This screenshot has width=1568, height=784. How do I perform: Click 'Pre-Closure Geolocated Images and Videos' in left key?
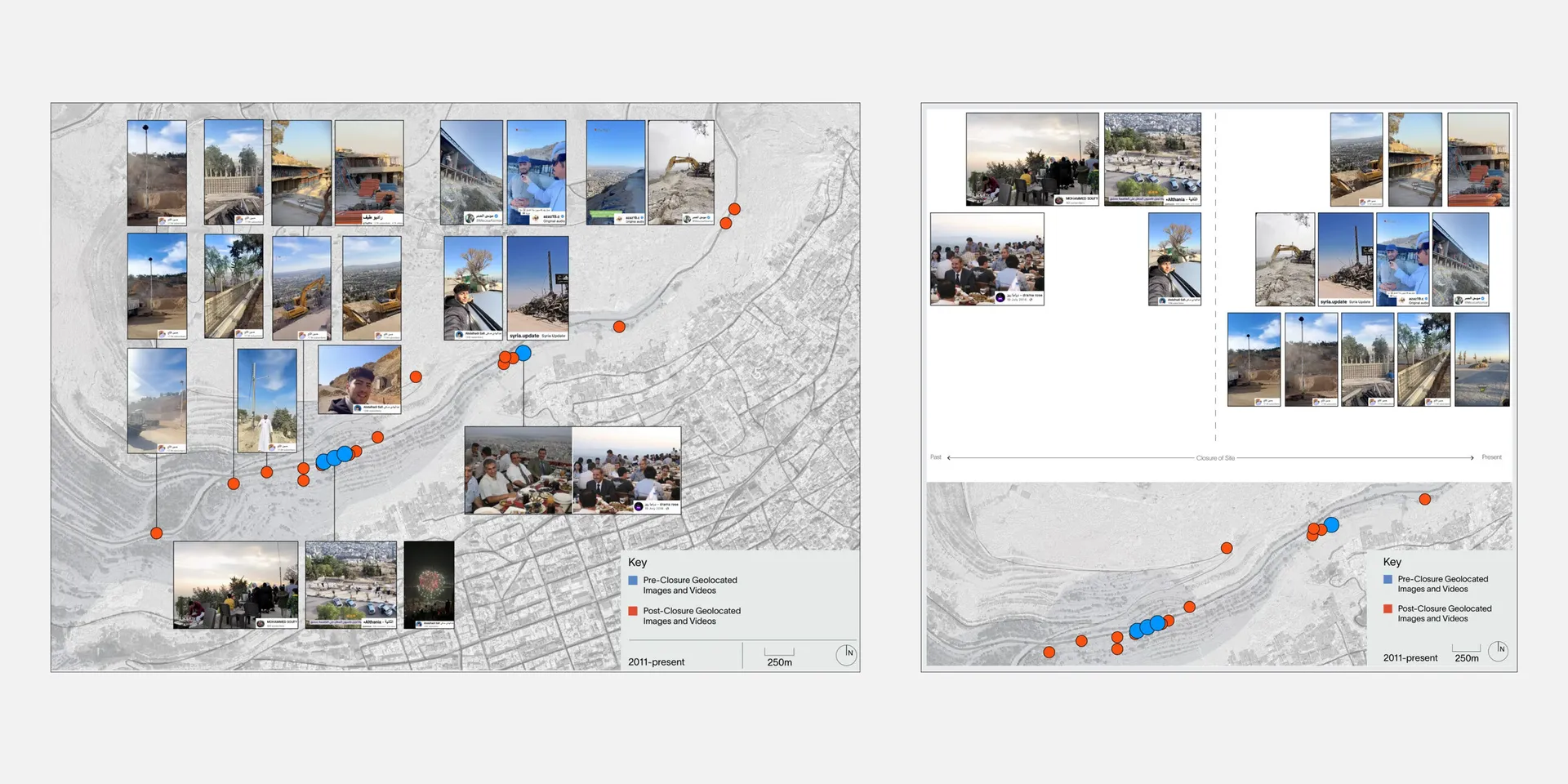tap(690, 586)
